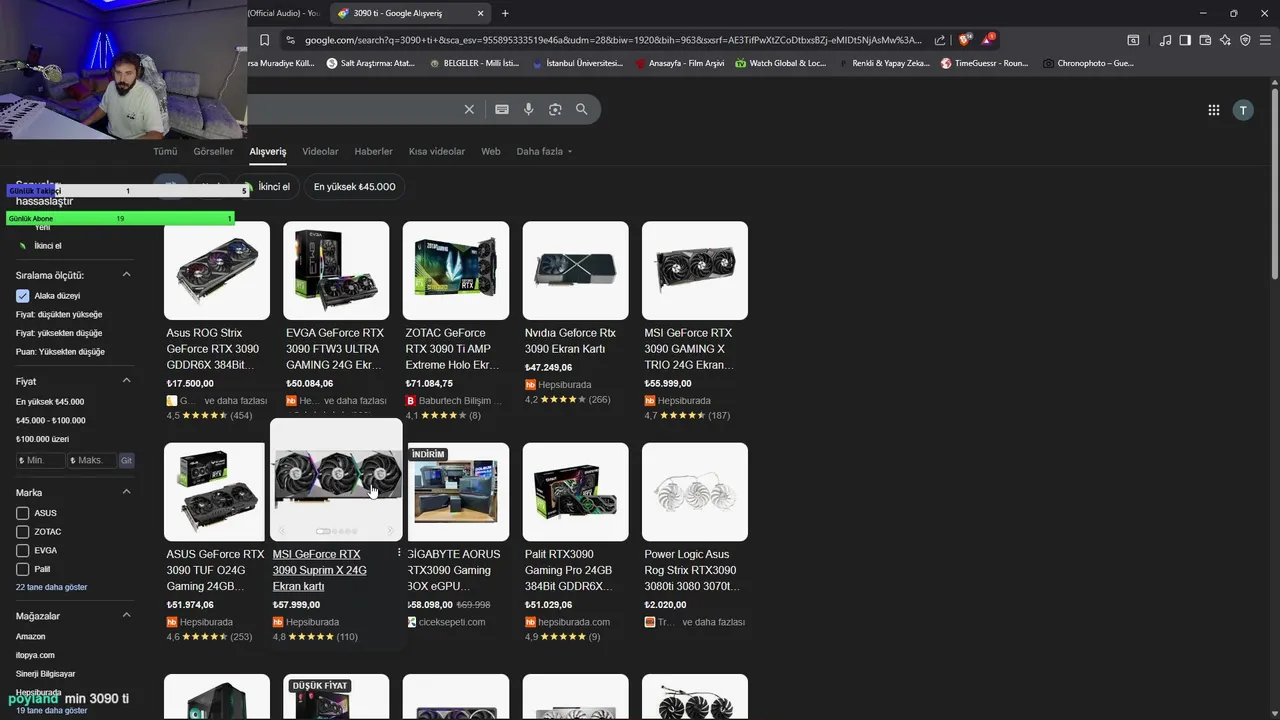Image resolution: width=1280 pixels, height=720 pixels.
Task: Check the EVGA brand filter
Action: (22, 550)
